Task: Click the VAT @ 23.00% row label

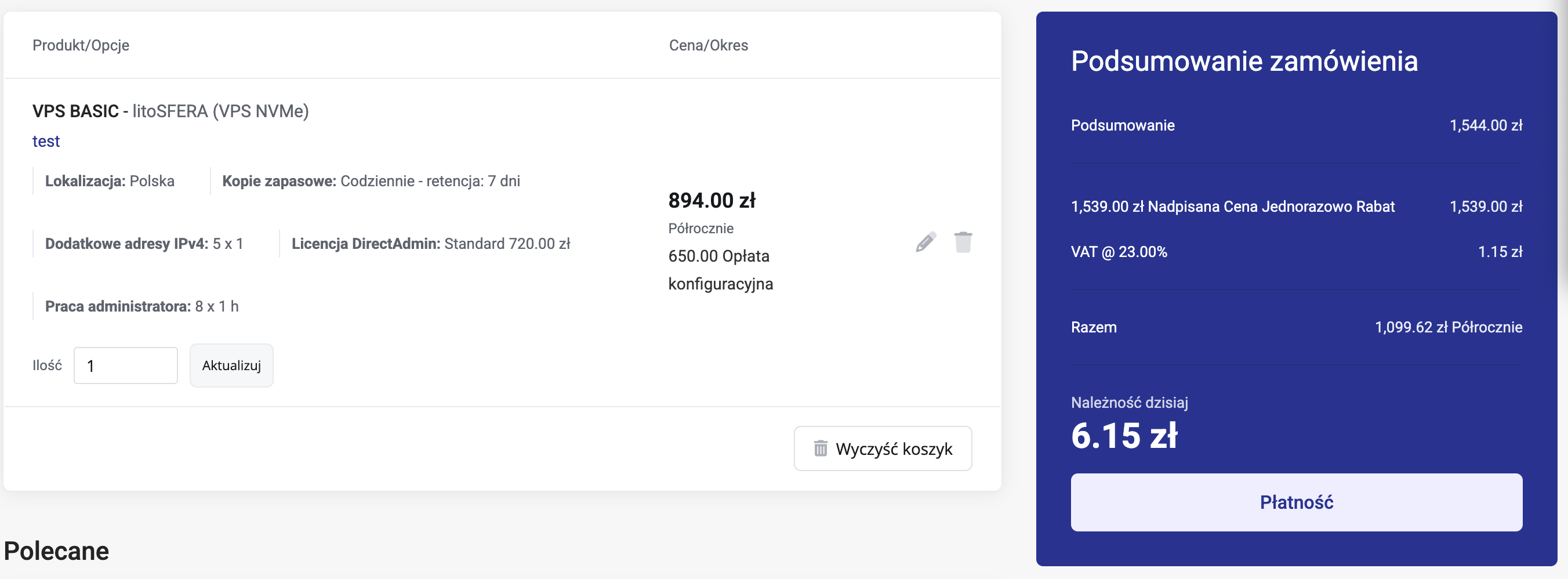Action: (1119, 252)
